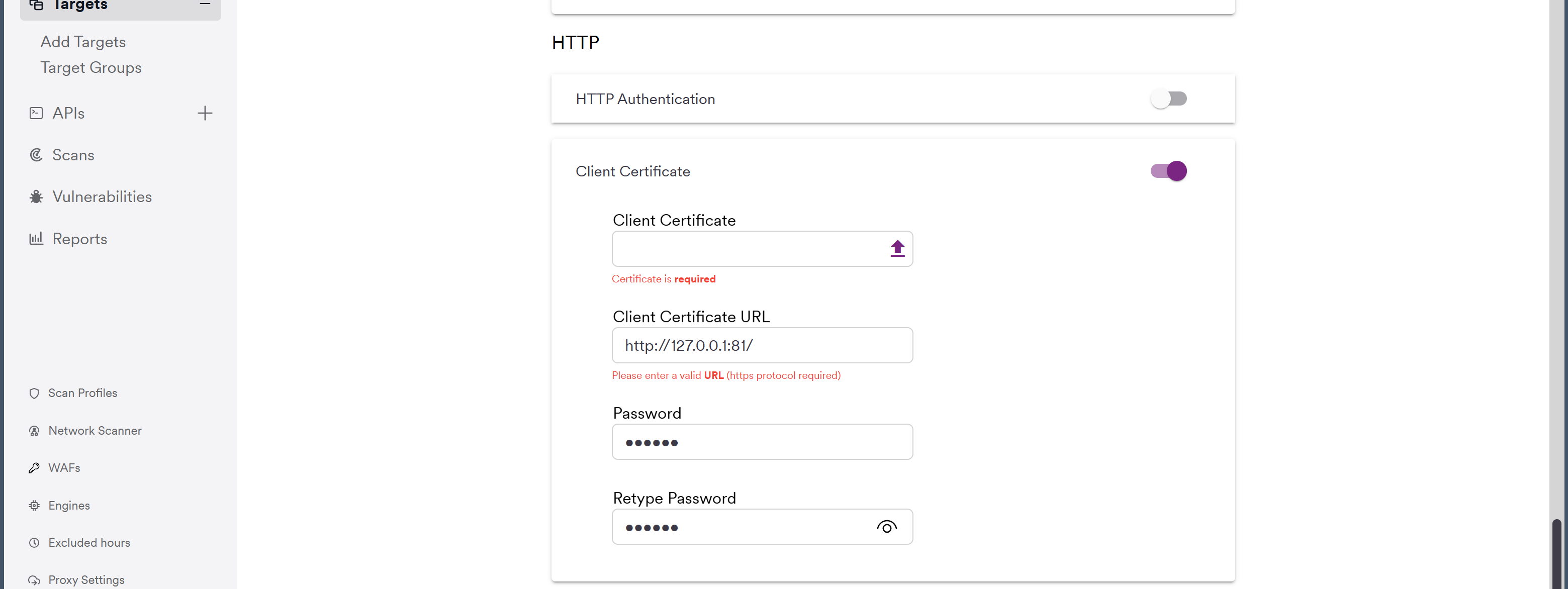Image resolution: width=1568 pixels, height=589 pixels.
Task: Expand the APIs section with plus
Action: [205, 113]
